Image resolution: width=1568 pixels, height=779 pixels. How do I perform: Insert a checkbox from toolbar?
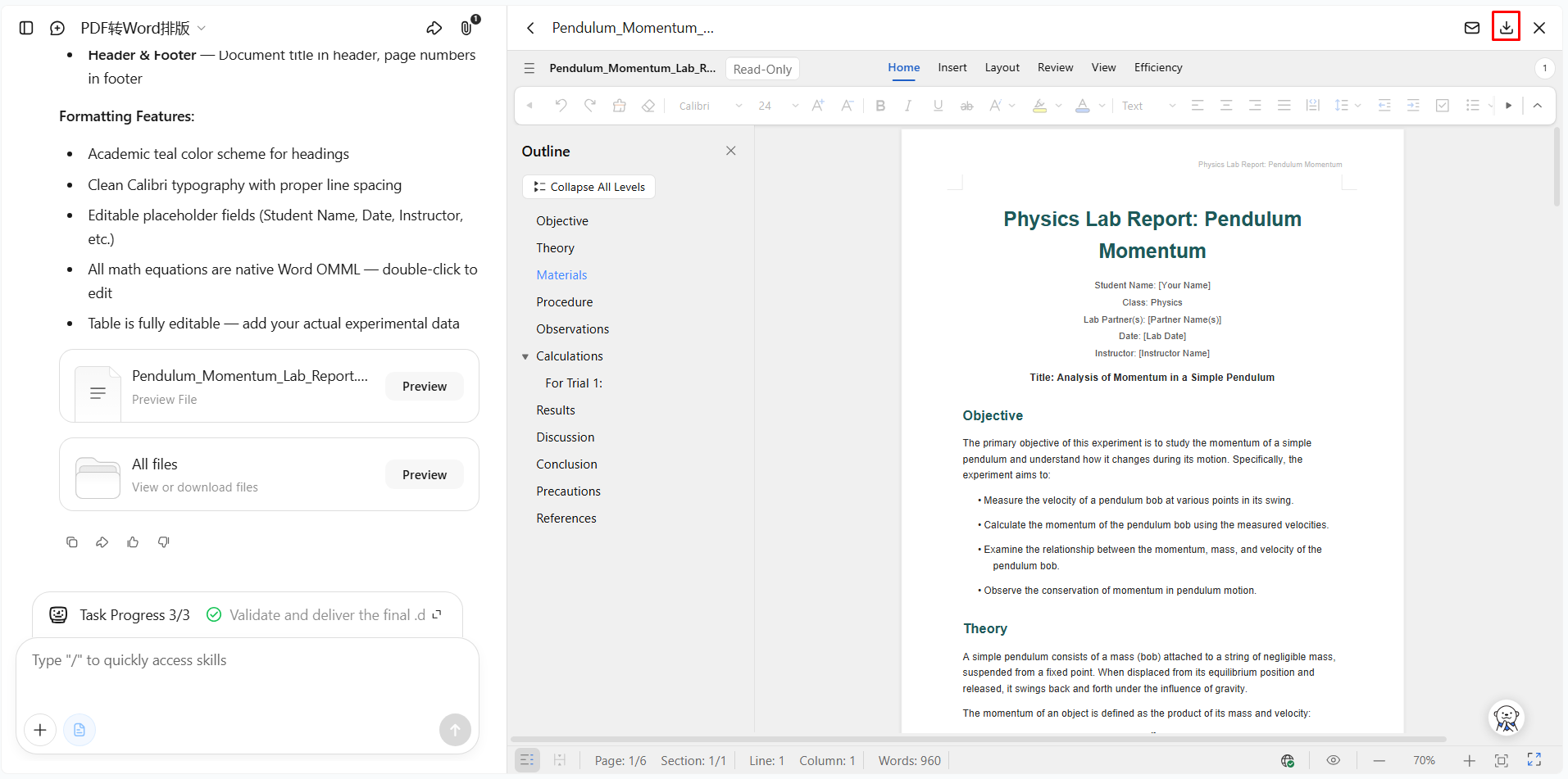[1443, 106]
